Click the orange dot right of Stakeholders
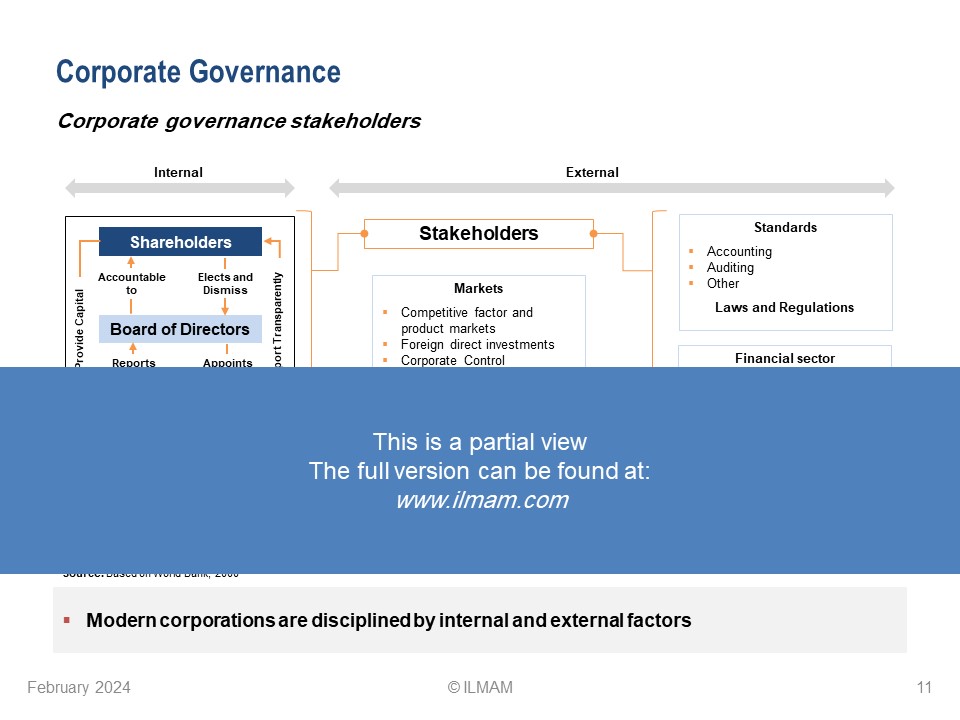The width and height of the screenshot is (960, 720). (x=593, y=234)
